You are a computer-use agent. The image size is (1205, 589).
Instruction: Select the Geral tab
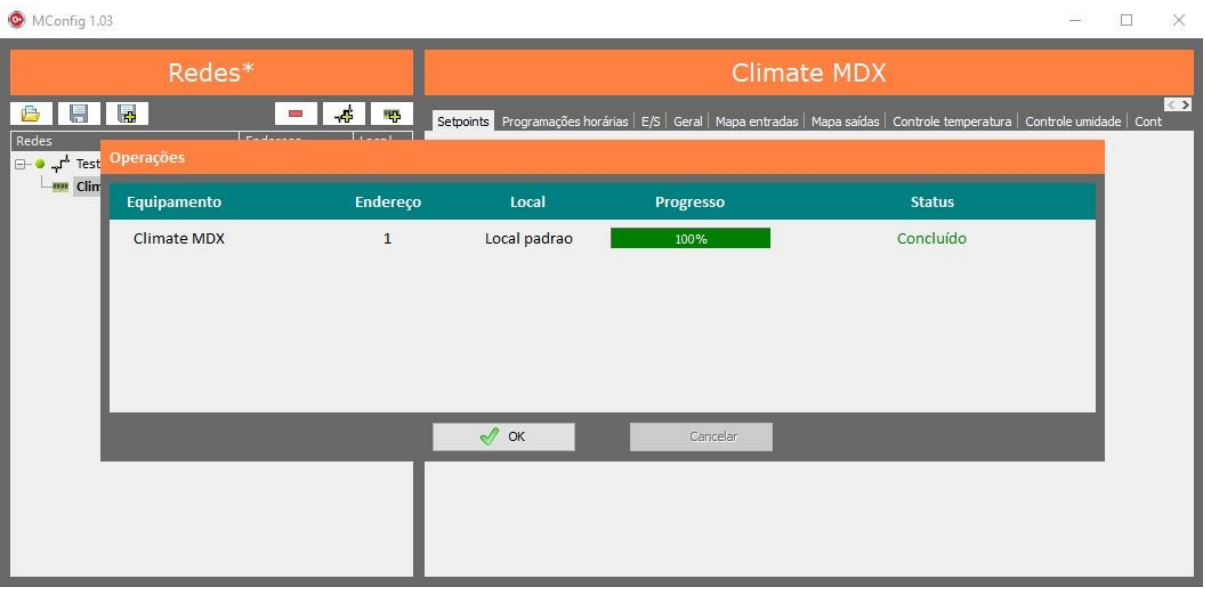(688, 121)
